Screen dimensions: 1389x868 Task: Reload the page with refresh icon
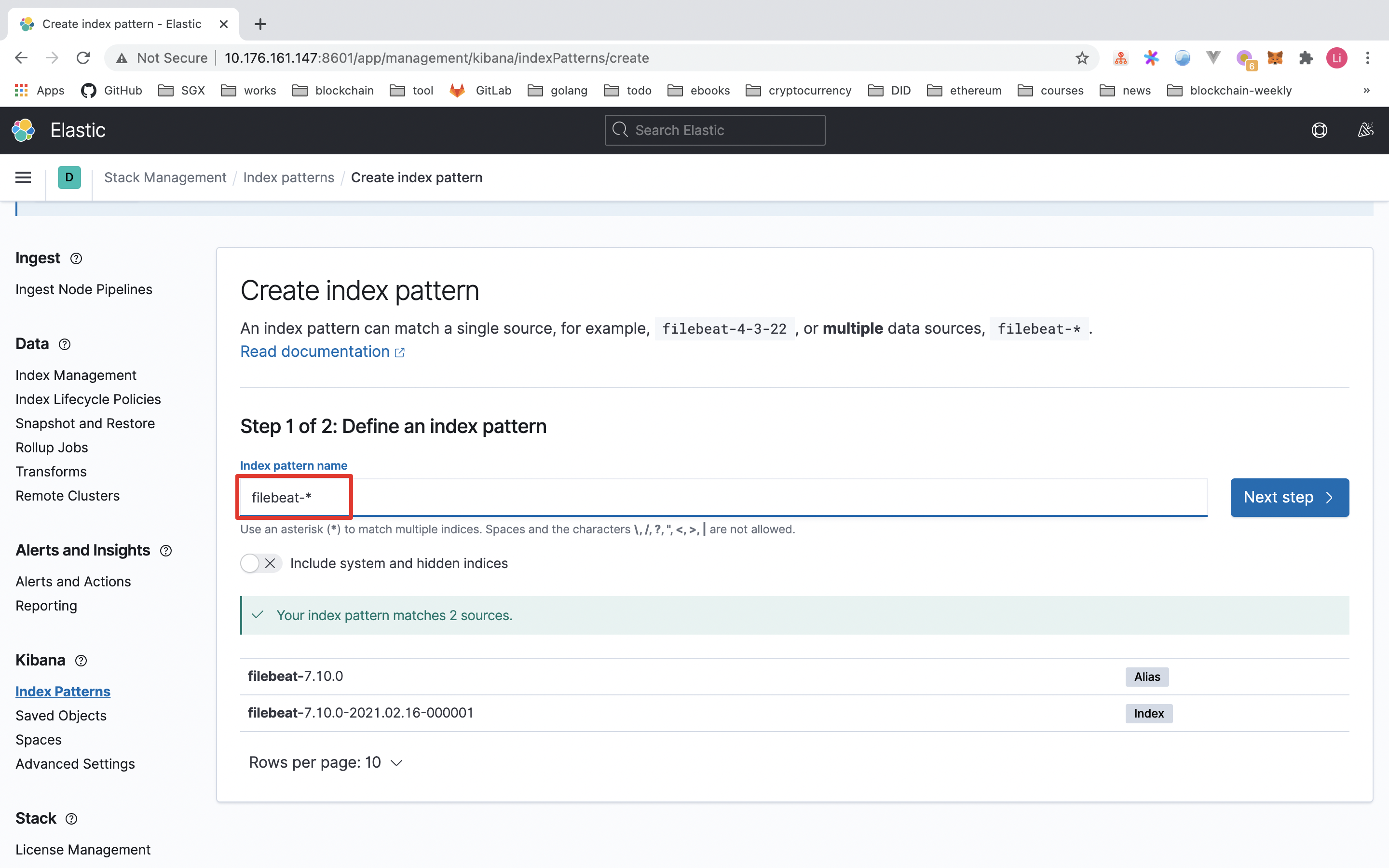point(83,58)
